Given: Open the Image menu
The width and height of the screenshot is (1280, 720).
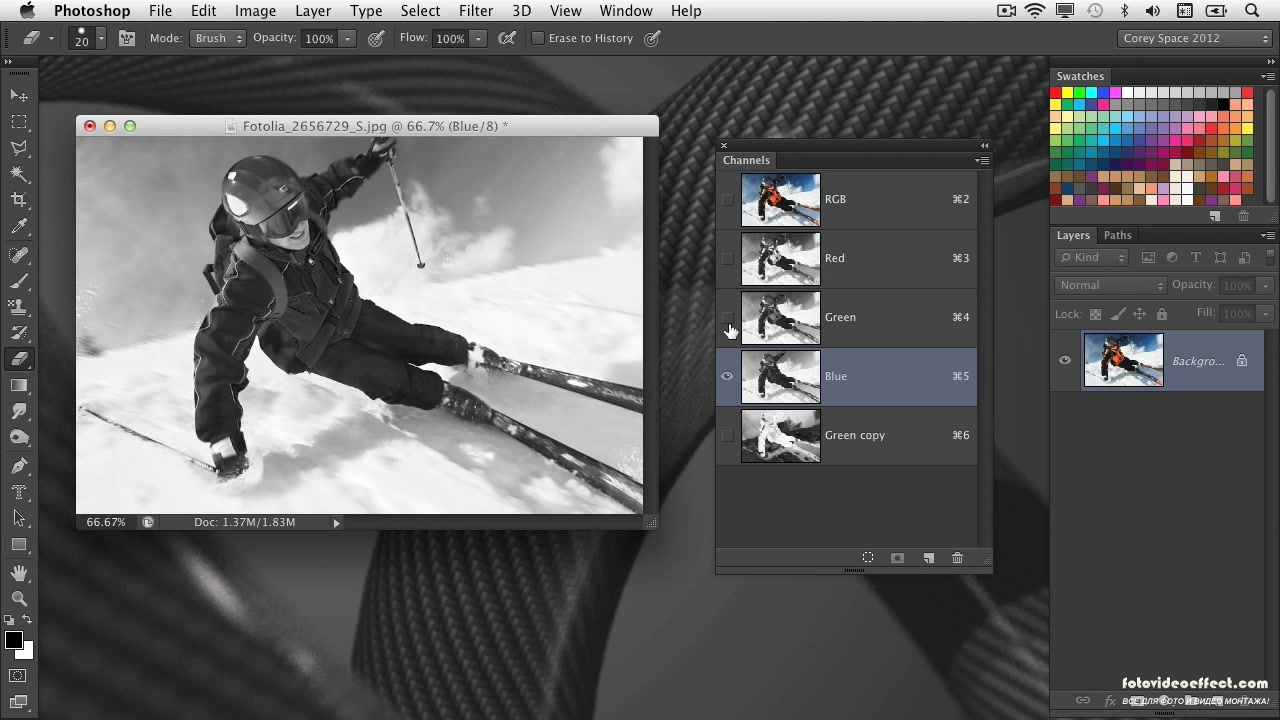Looking at the screenshot, I should [x=255, y=11].
